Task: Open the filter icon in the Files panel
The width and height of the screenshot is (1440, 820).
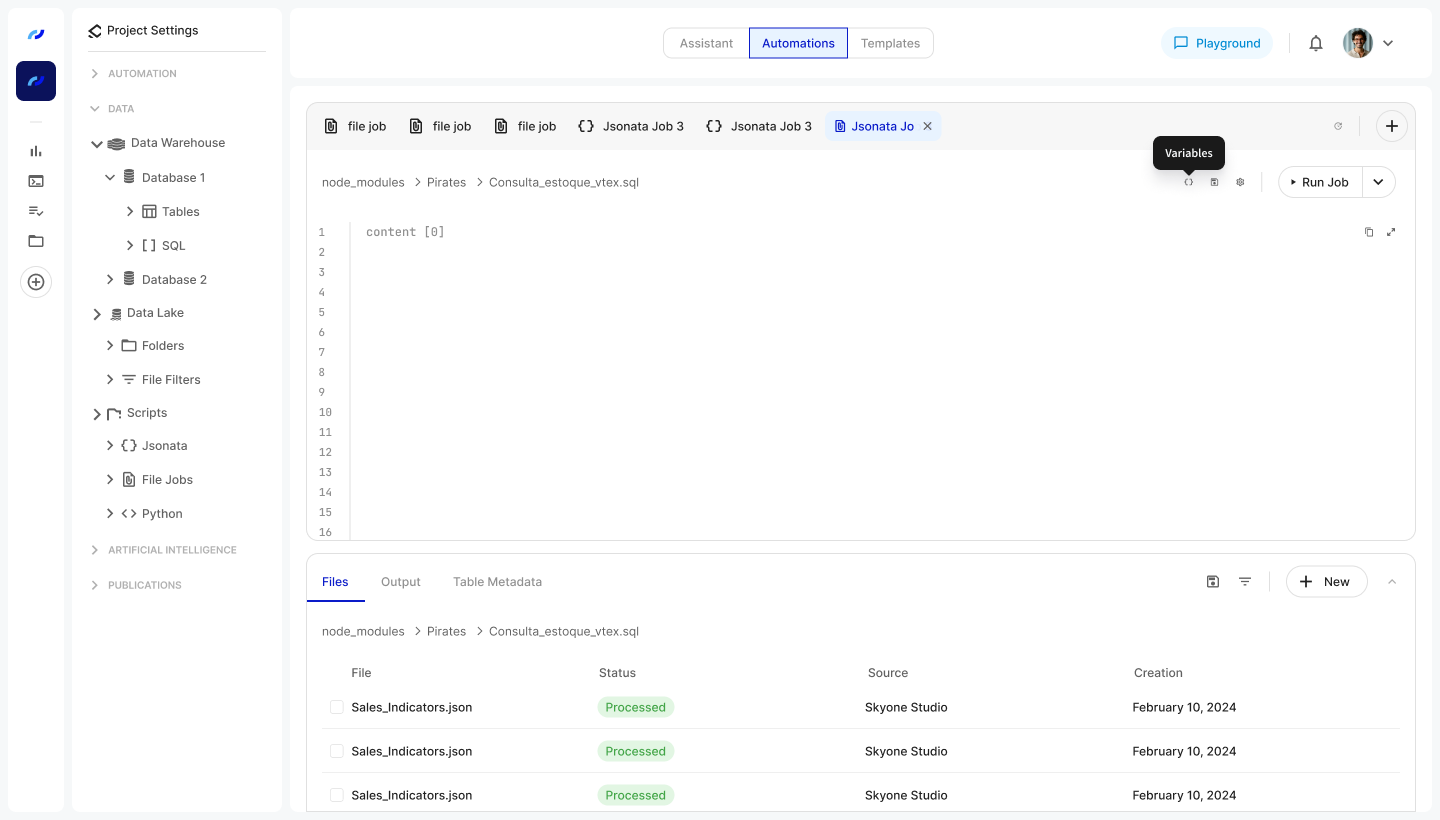Action: pos(1244,581)
